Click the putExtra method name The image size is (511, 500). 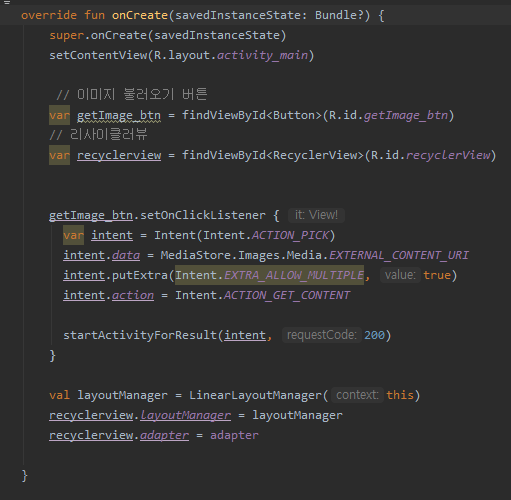140,275
